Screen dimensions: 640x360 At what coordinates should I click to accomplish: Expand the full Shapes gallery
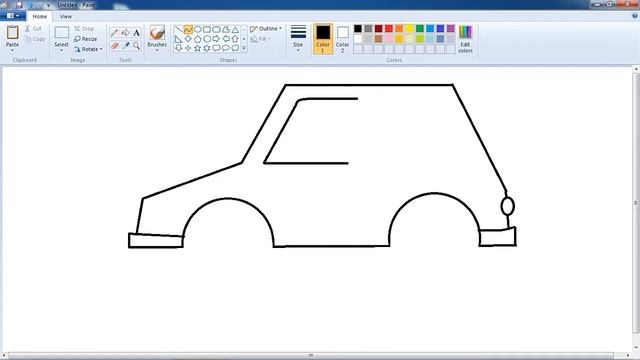click(244, 48)
